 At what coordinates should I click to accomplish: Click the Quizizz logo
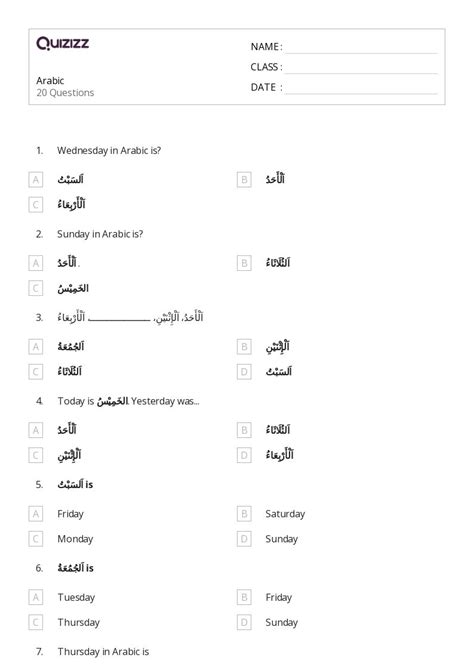tap(62, 43)
